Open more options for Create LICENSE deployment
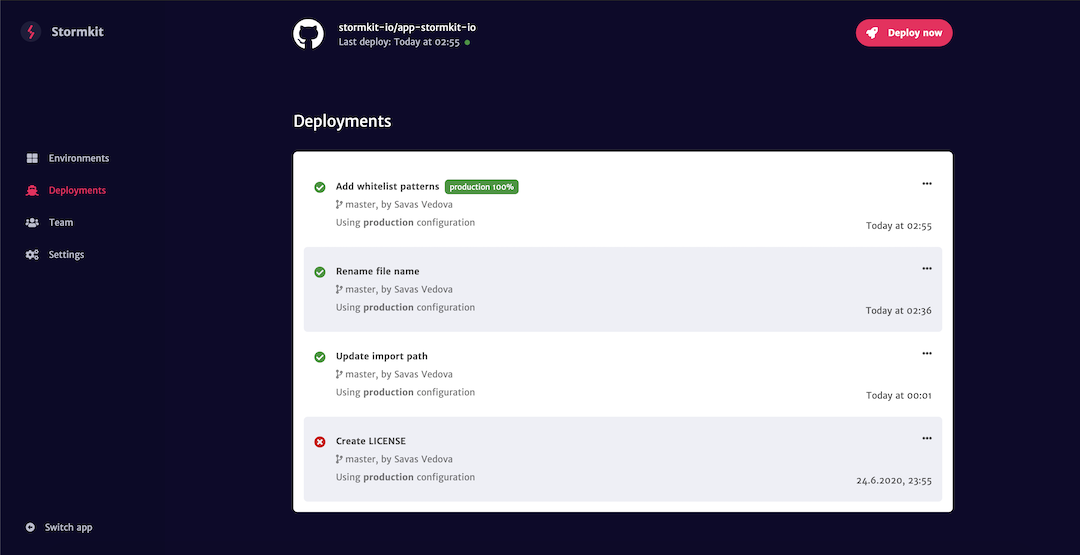 point(926,438)
